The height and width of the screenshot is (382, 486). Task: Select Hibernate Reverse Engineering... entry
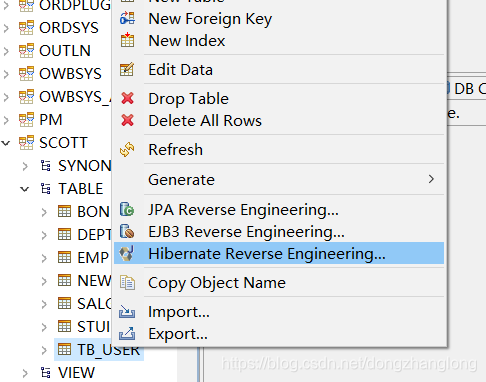(279, 253)
